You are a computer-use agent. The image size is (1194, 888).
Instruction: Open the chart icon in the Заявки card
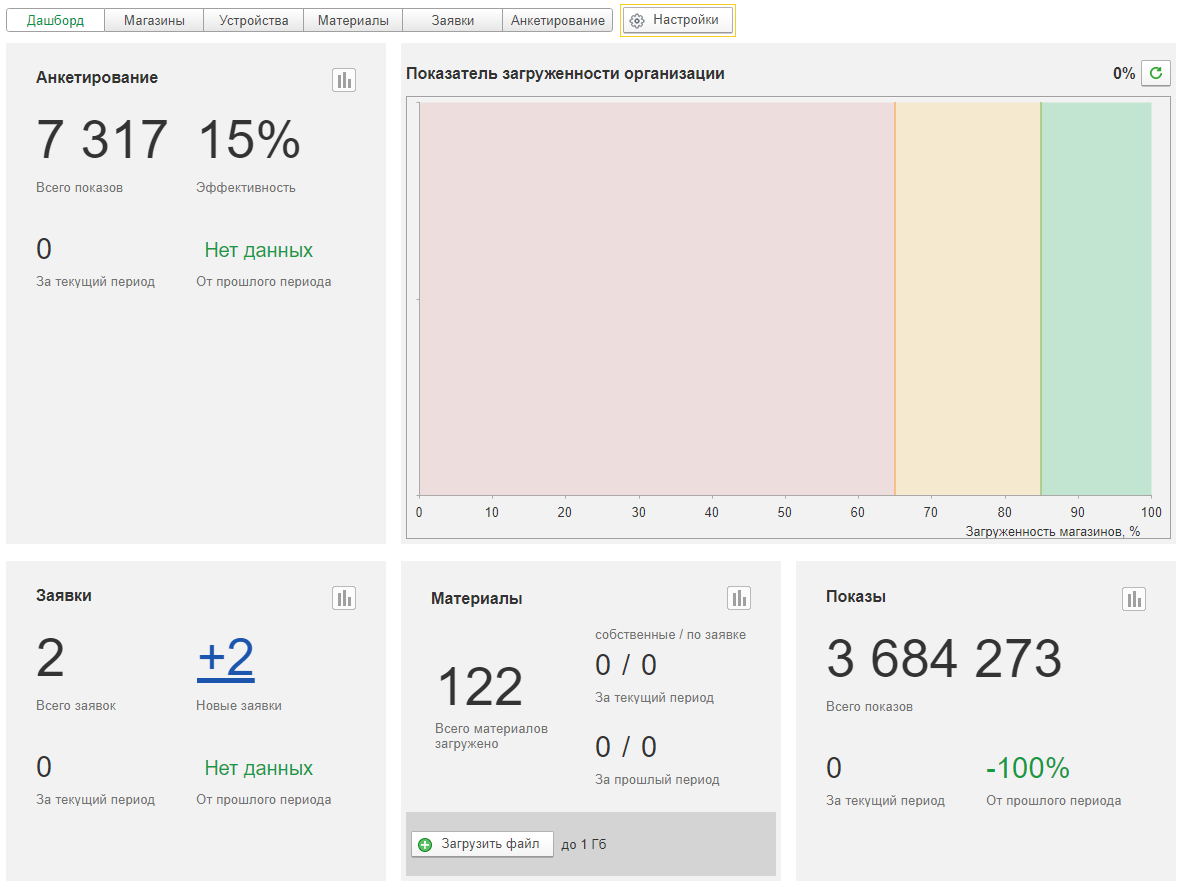coord(344,598)
